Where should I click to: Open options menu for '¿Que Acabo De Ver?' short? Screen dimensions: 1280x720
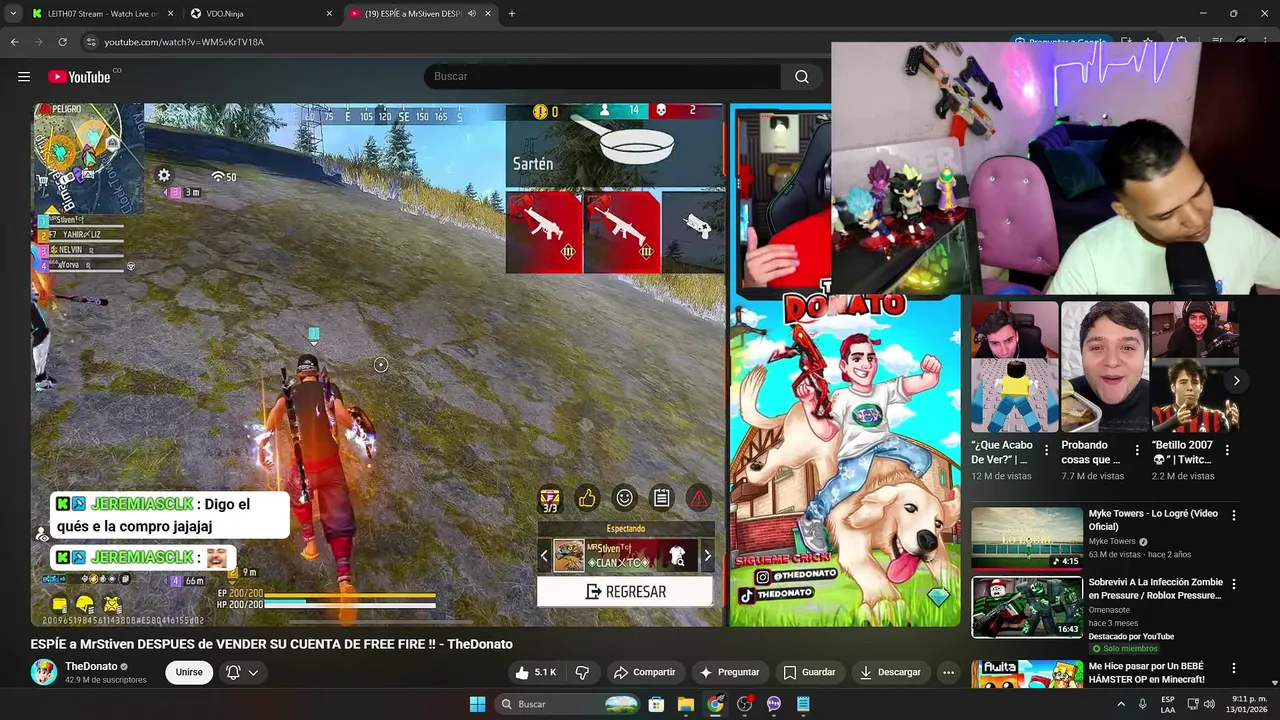pyautogui.click(x=1046, y=450)
